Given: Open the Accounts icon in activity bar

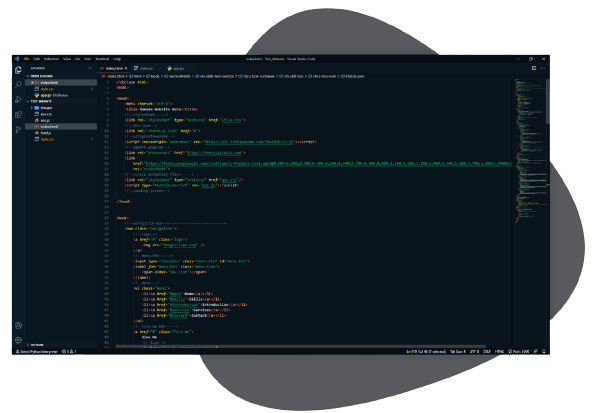Looking at the screenshot, I should pos(18,326).
